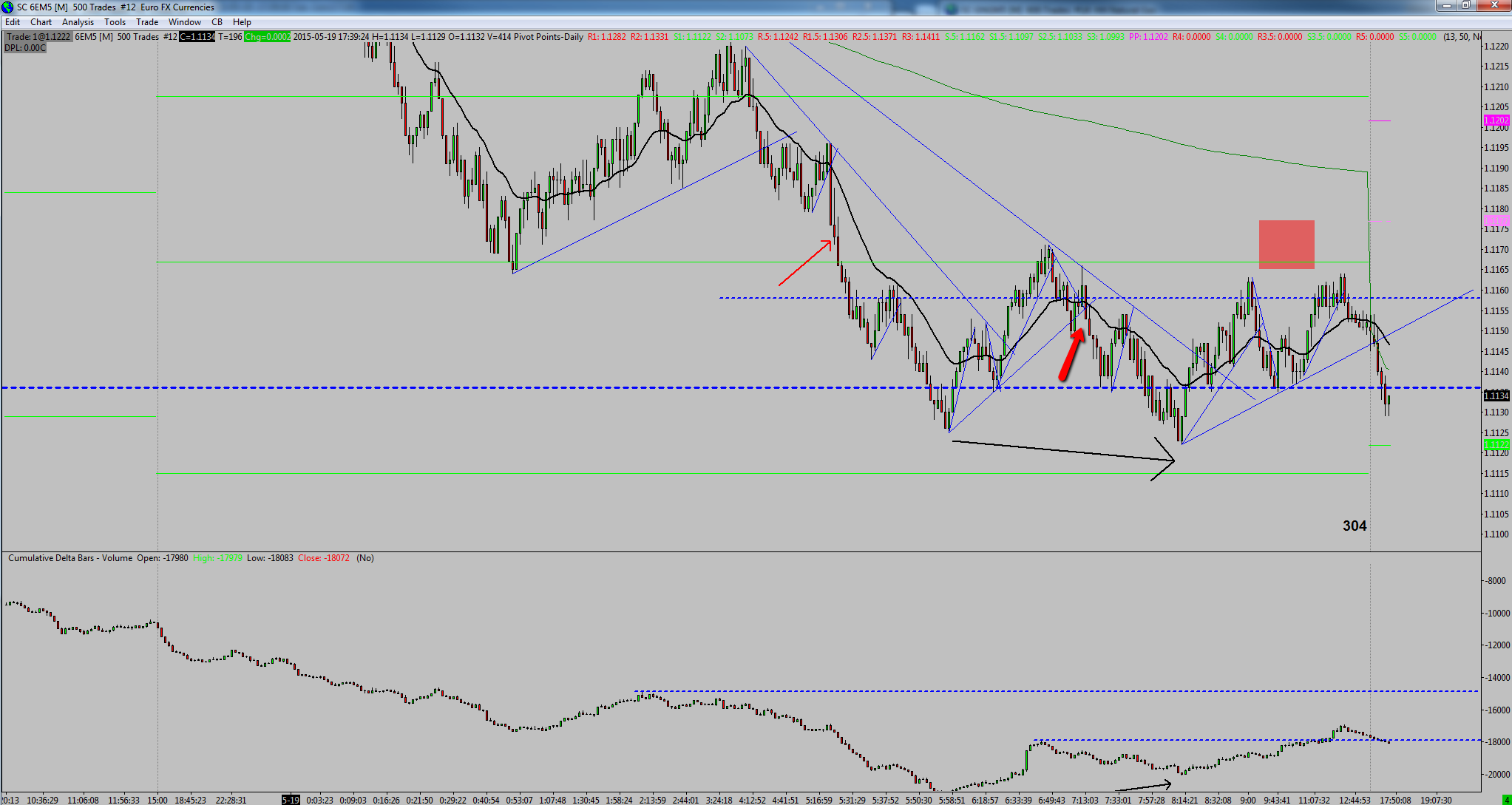Open the Trade menu
Image resolution: width=1512 pixels, height=805 pixels.
[147, 22]
